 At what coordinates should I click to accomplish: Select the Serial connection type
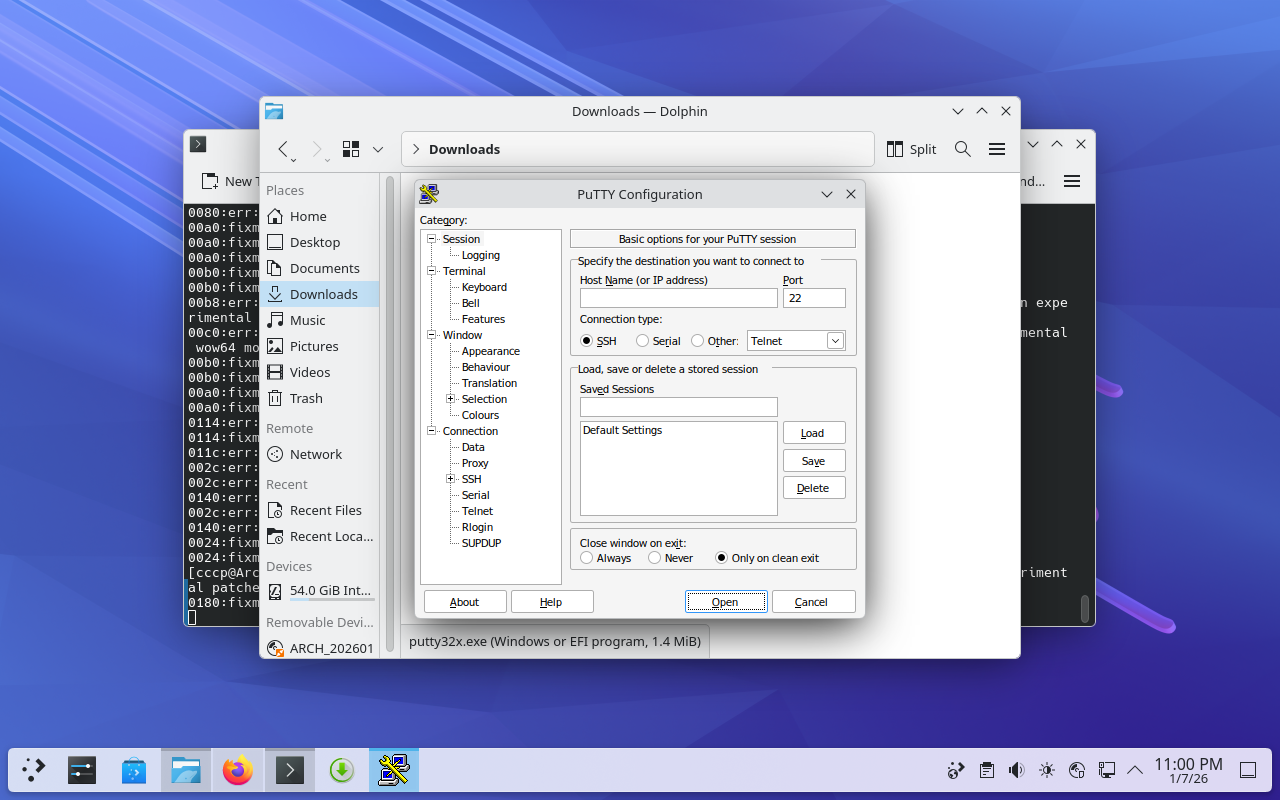643,341
